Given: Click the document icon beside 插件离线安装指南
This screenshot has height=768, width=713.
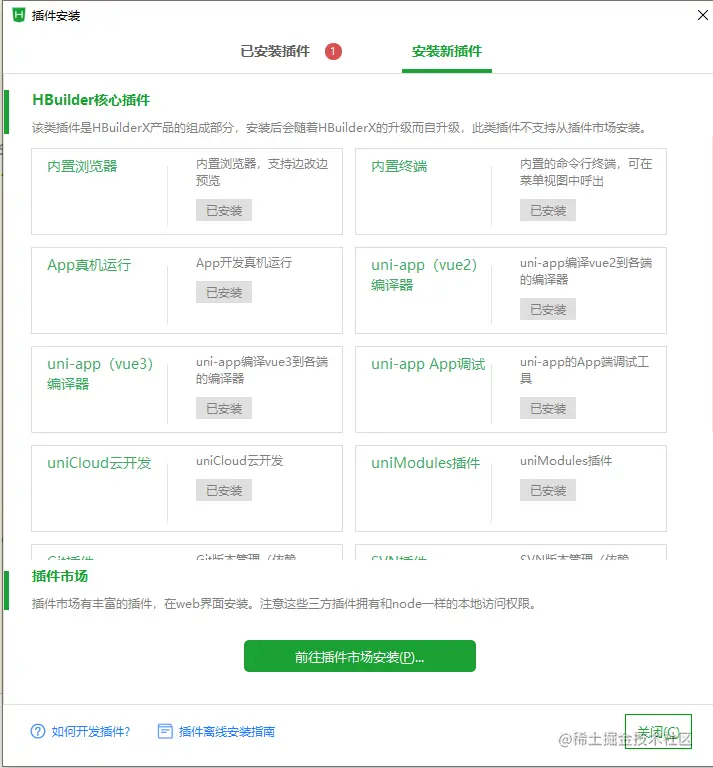Looking at the screenshot, I should pyautogui.click(x=165, y=731).
